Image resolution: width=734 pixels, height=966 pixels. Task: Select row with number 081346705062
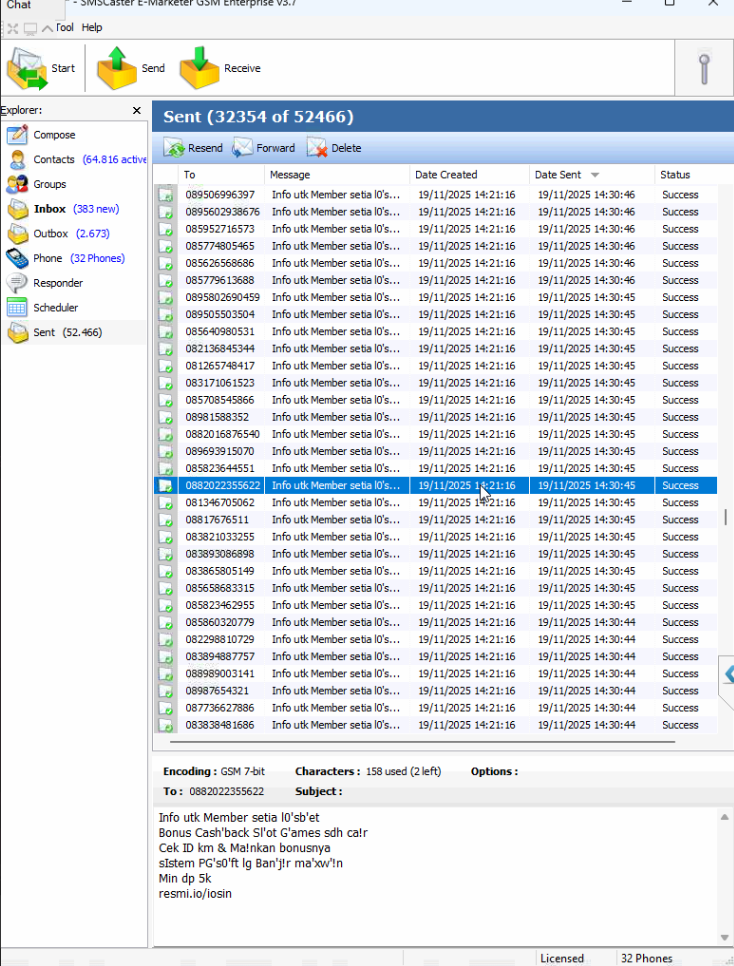coord(435,503)
